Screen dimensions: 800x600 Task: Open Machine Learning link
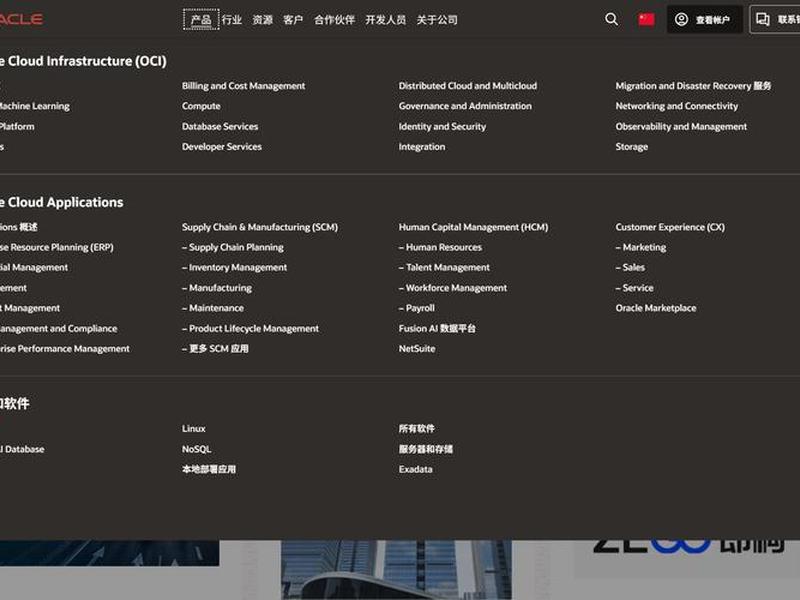point(35,106)
